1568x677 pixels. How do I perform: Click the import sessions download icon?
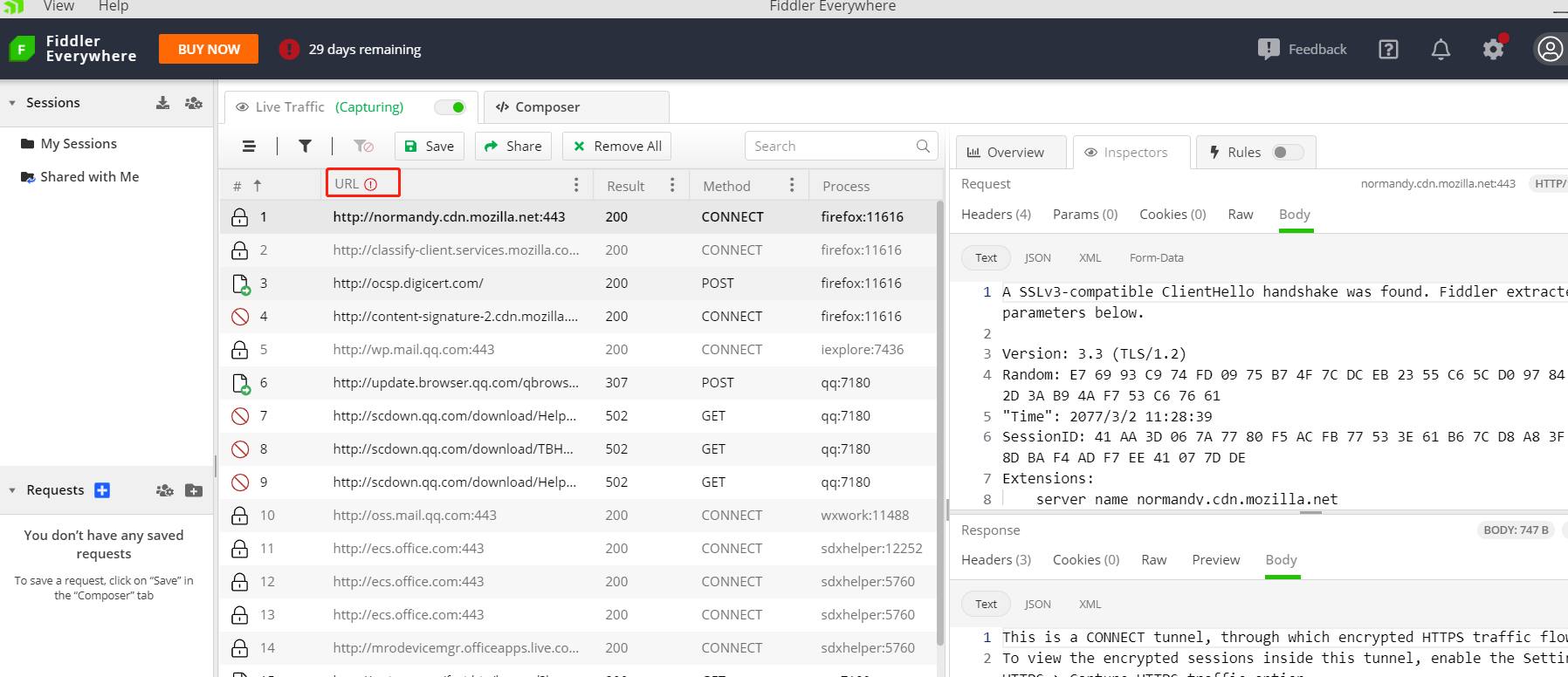162,103
